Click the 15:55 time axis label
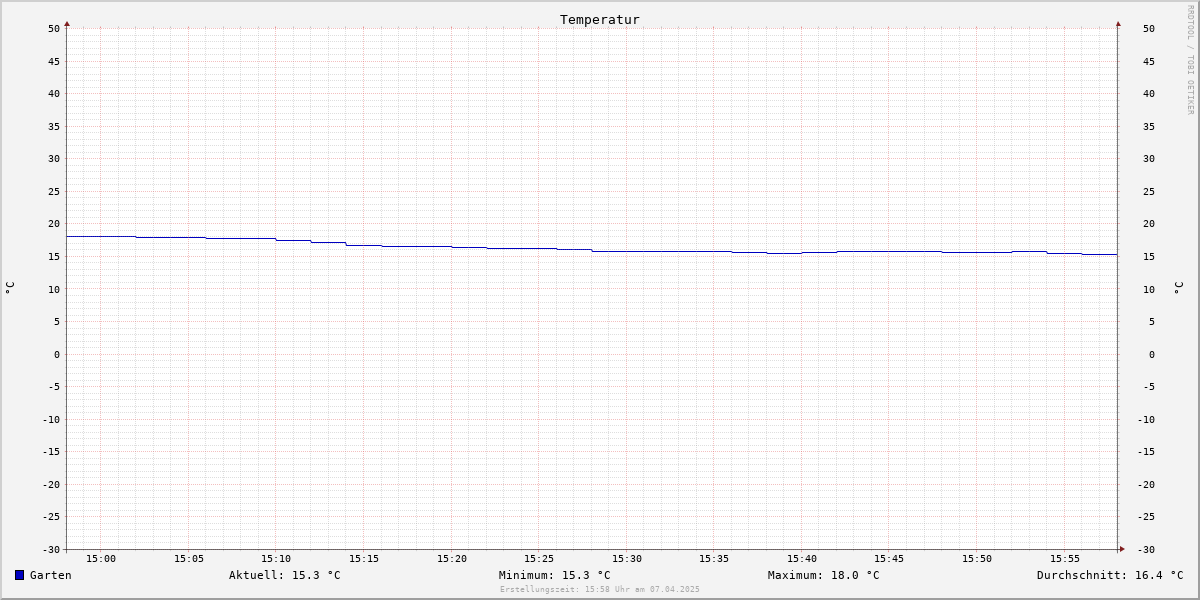 [1065, 559]
